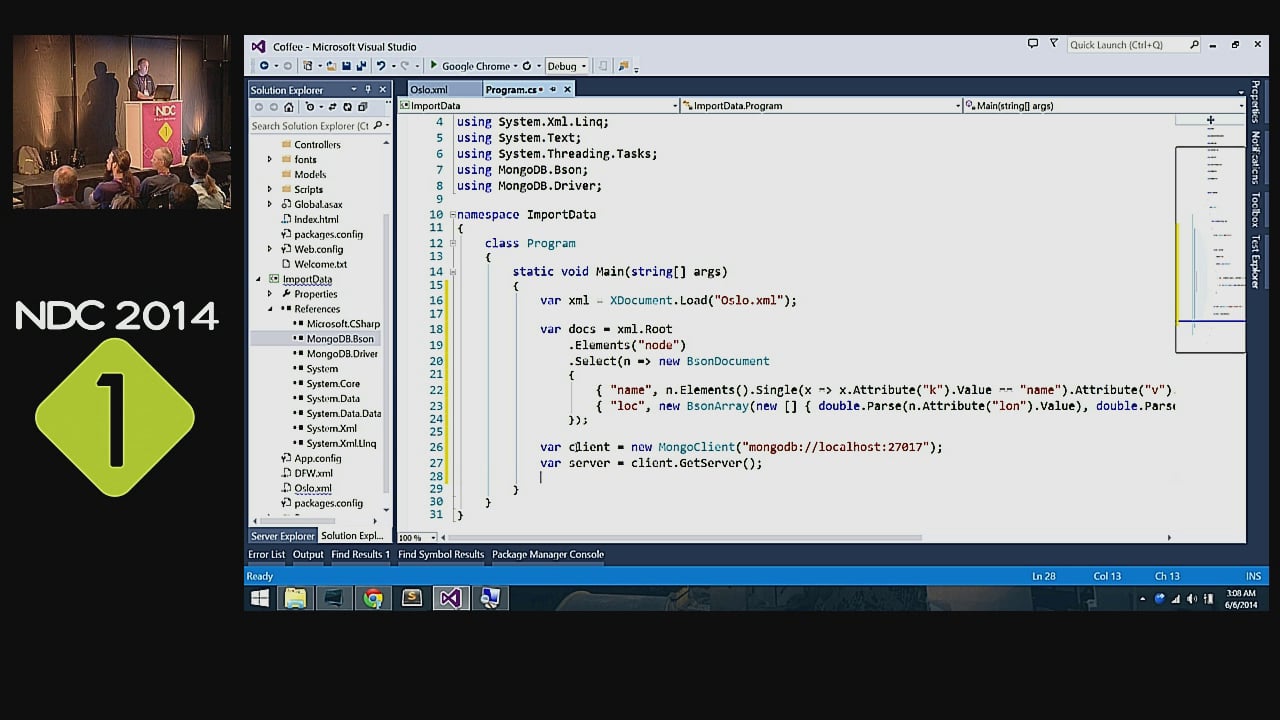1280x720 pixels.
Task: Select the Global.asax file
Action: coord(318,204)
